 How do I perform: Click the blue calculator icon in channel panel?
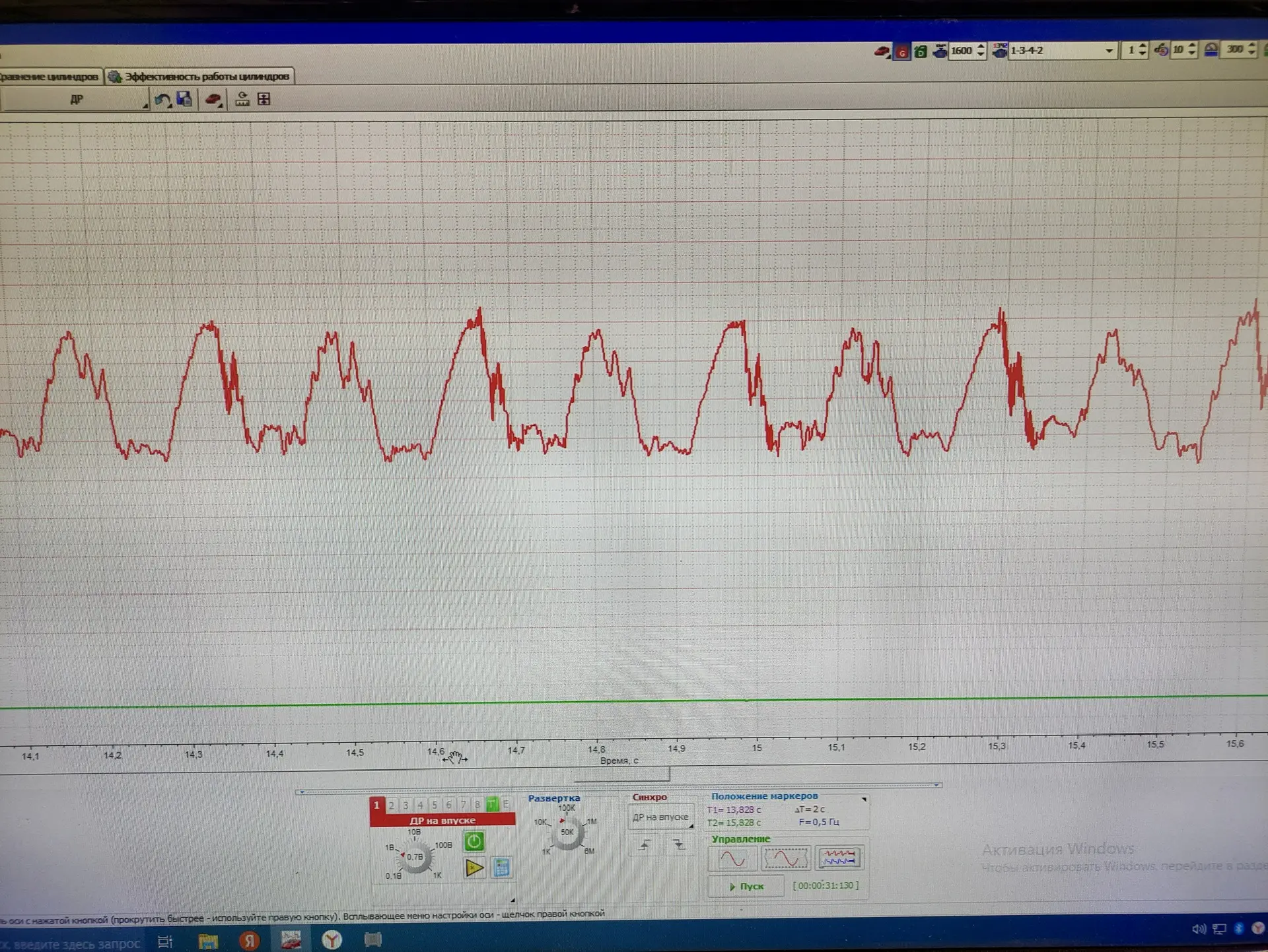pos(502,867)
